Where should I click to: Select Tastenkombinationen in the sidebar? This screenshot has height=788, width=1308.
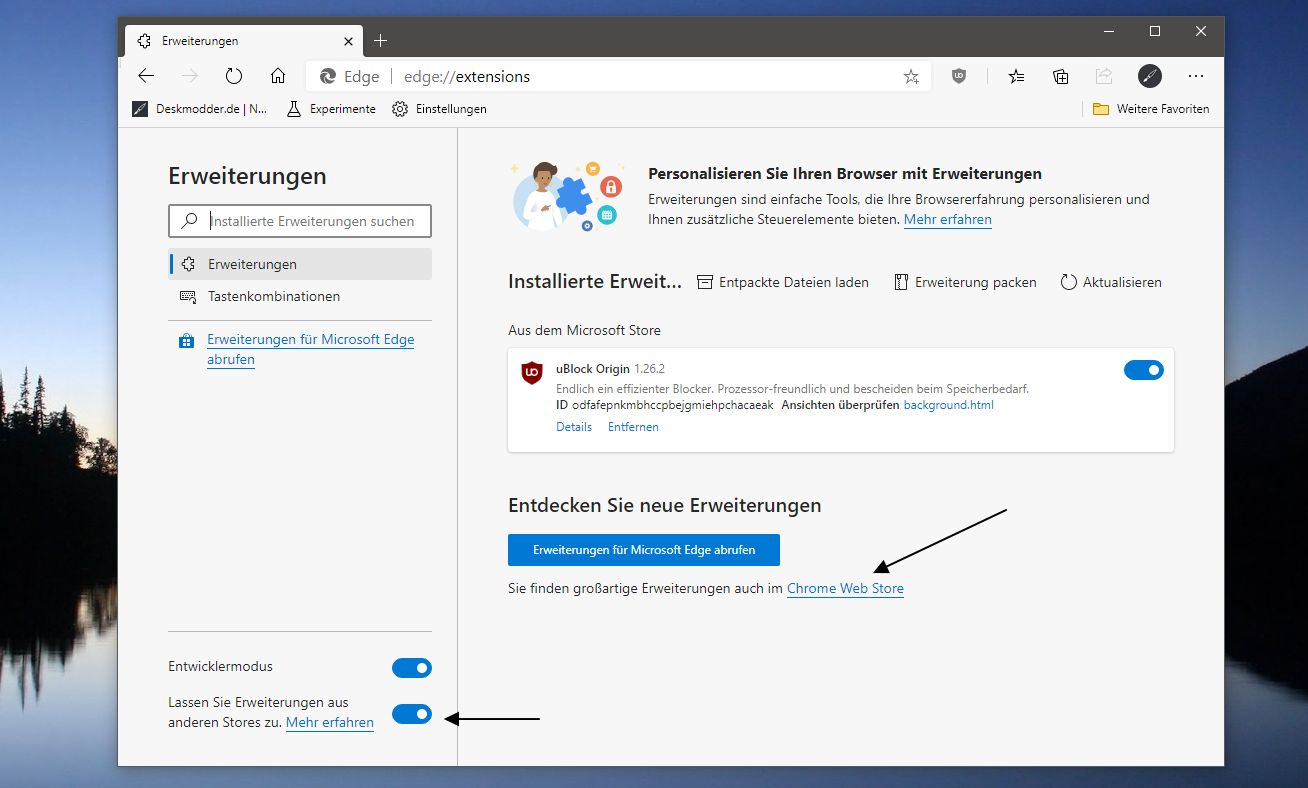pos(301,296)
